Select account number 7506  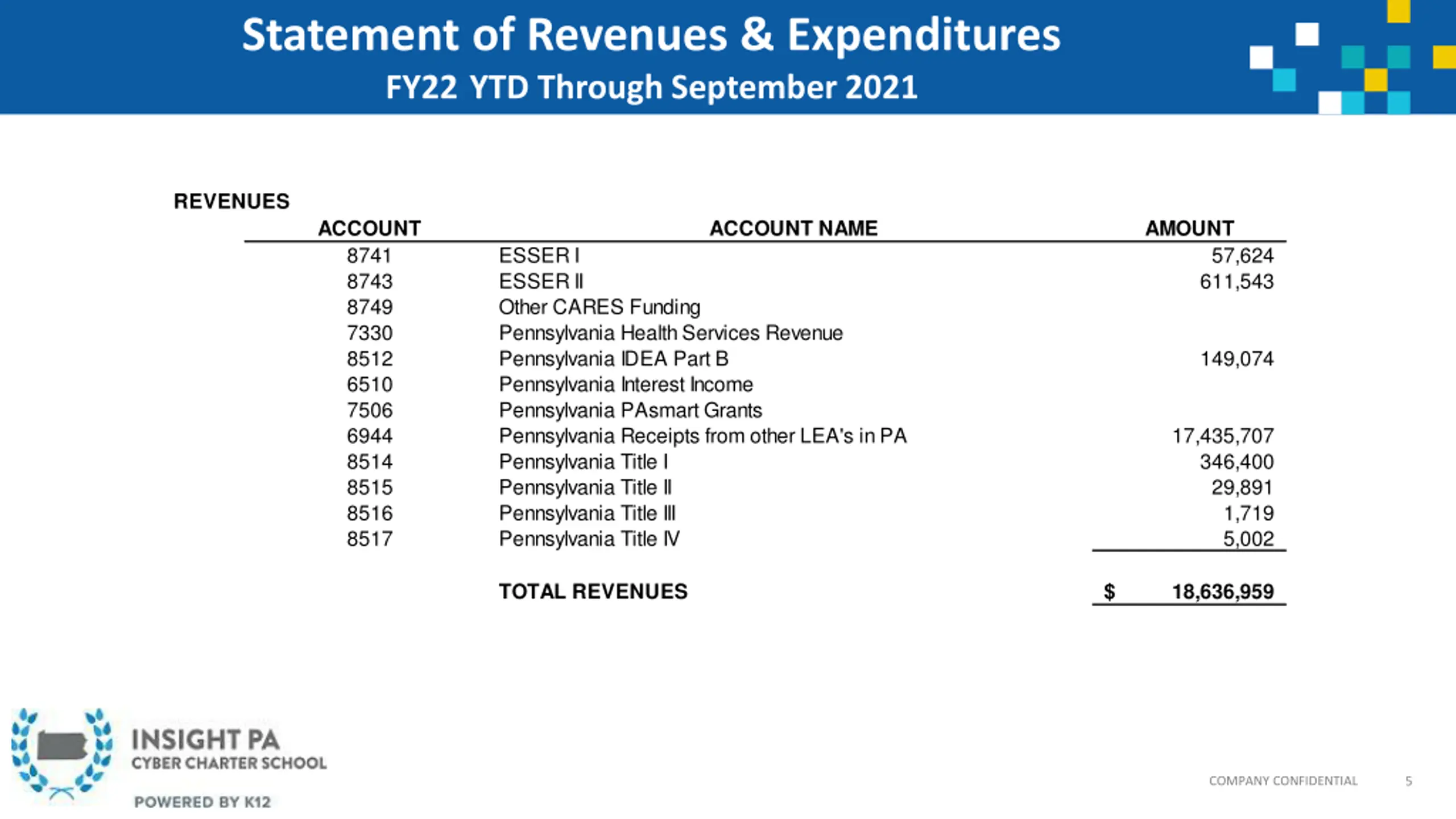click(x=370, y=410)
